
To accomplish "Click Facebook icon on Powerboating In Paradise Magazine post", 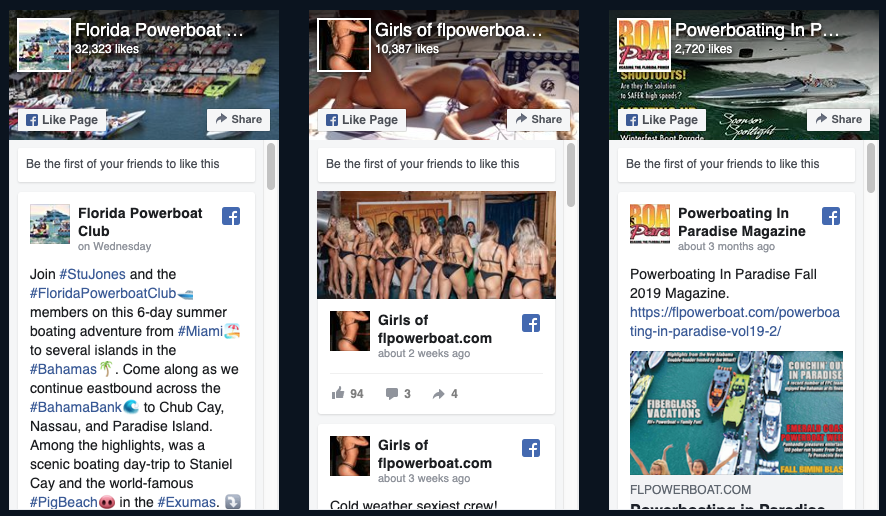I will pyautogui.click(x=831, y=216).
